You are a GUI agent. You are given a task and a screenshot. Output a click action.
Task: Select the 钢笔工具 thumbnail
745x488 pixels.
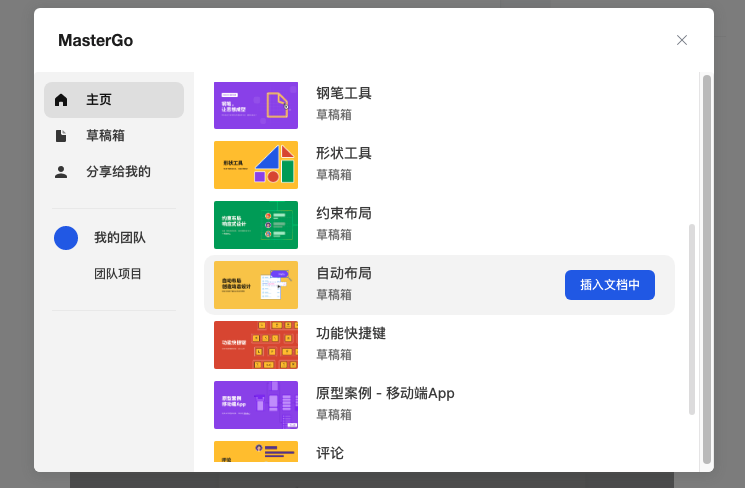(x=256, y=105)
